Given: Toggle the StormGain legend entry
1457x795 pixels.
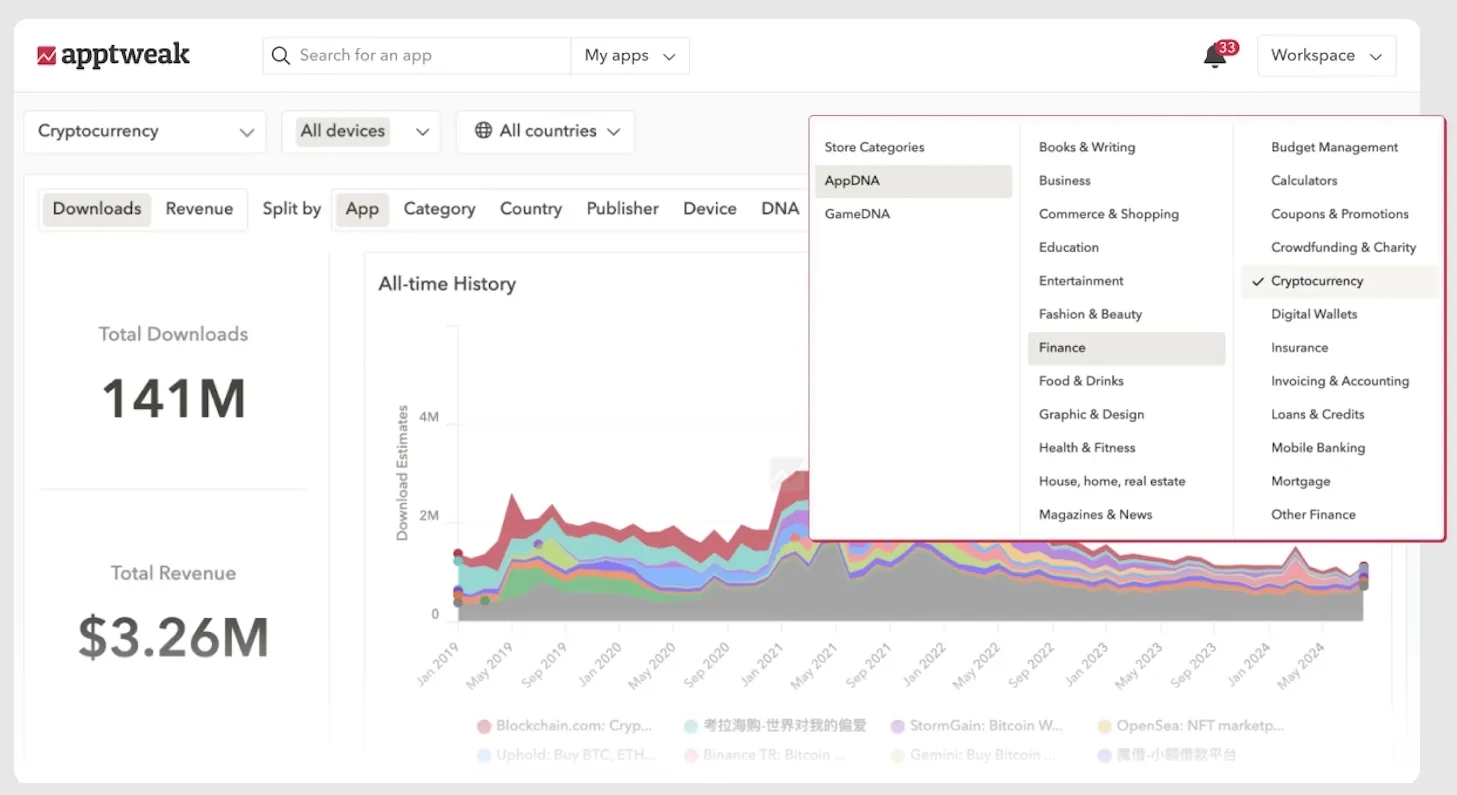Looking at the screenshot, I should (975, 726).
